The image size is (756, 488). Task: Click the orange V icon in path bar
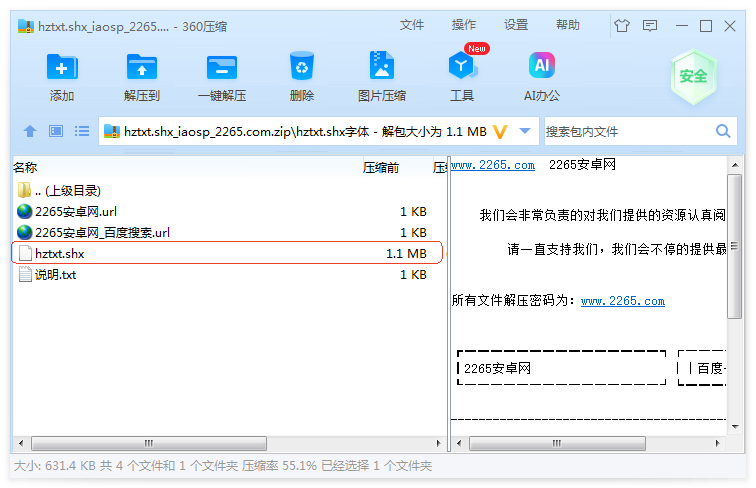tap(500, 132)
